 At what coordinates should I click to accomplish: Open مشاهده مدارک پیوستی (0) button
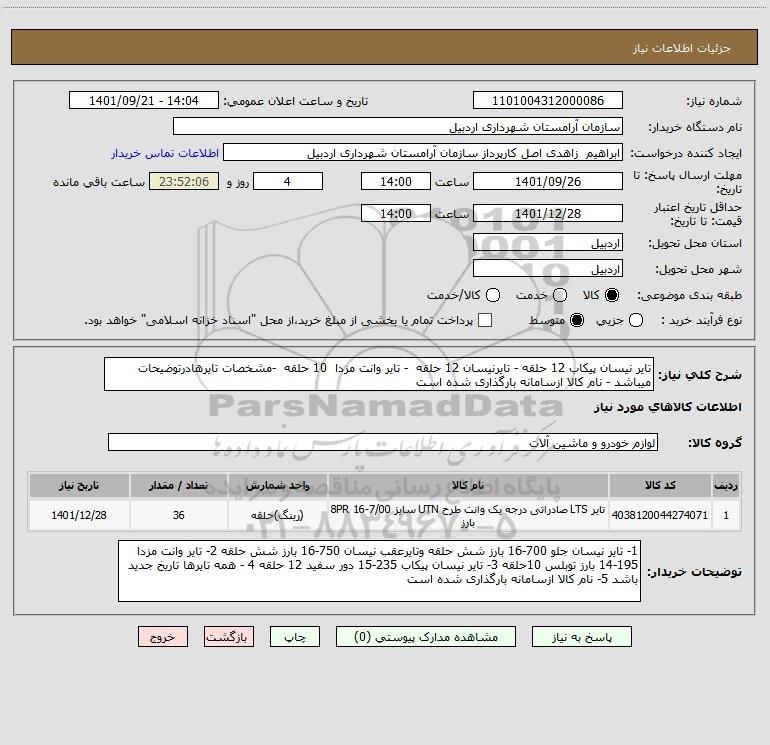[x=426, y=637]
